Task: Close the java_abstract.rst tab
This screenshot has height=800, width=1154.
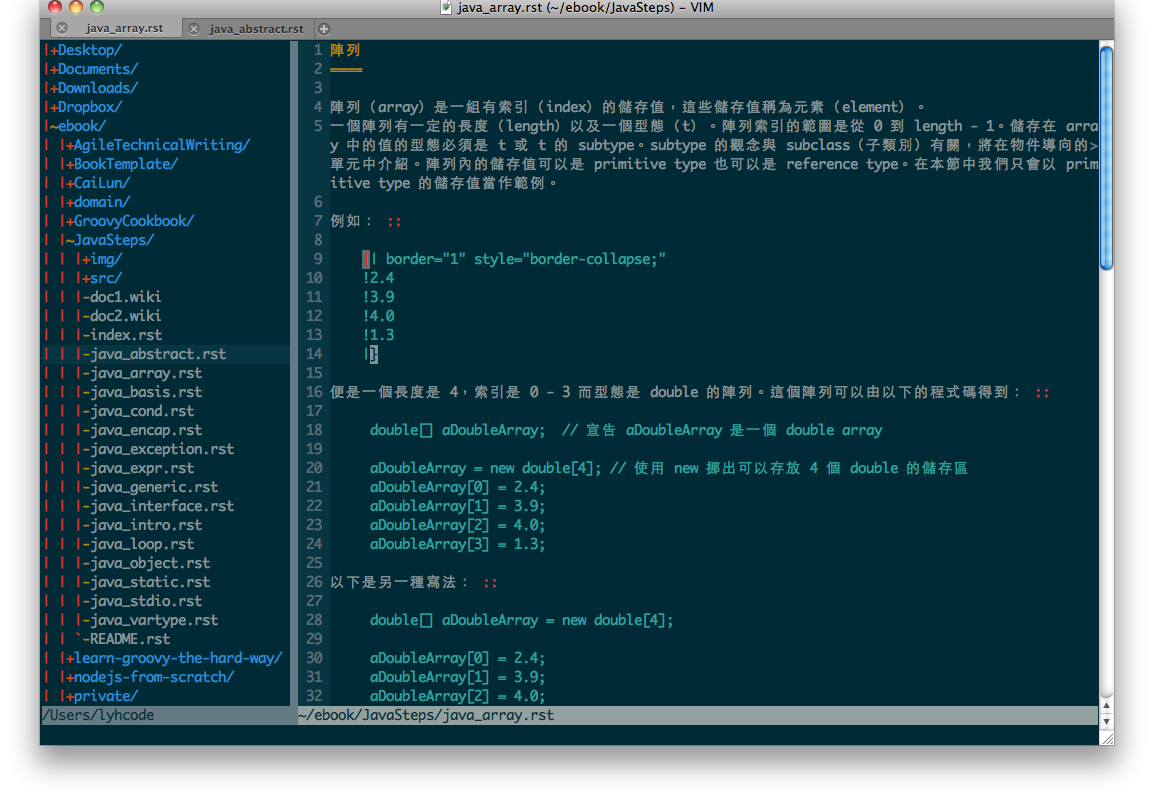Action: (194, 29)
